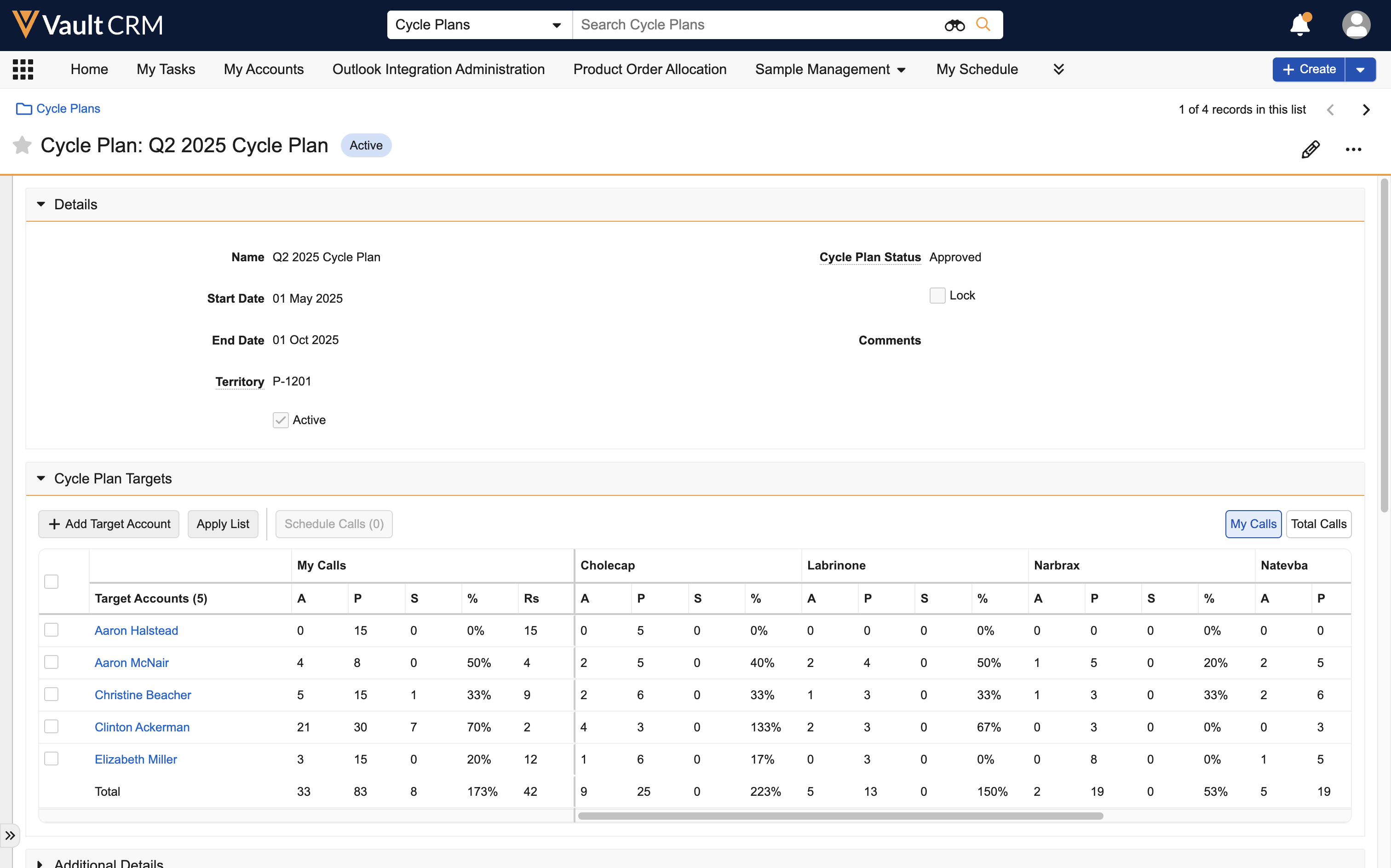
Task: Check the Lock checkbox
Action: (x=937, y=296)
